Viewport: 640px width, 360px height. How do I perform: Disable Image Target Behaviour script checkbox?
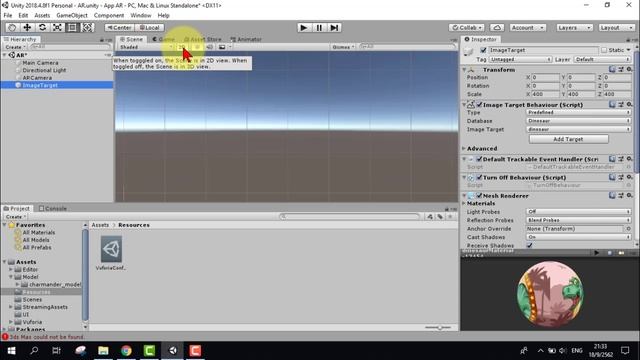[x=479, y=105]
